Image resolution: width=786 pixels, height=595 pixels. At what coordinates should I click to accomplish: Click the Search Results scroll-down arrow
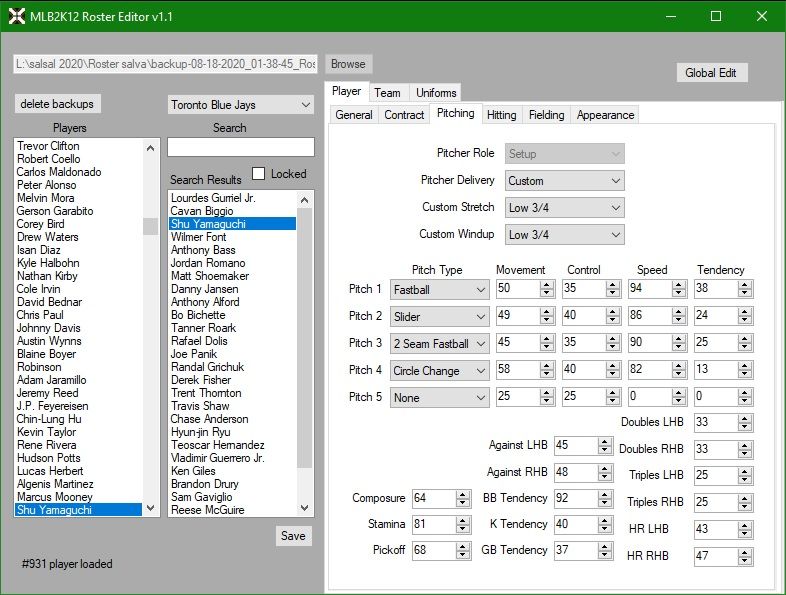click(304, 508)
